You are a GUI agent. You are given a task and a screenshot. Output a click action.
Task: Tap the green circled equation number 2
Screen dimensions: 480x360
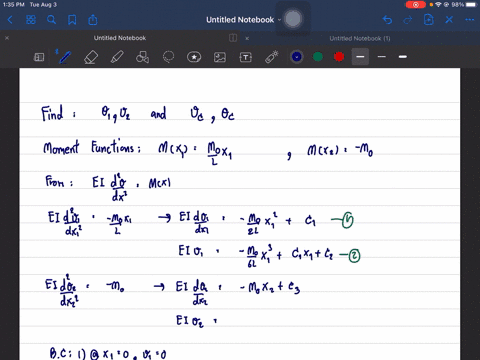[354, 256]
